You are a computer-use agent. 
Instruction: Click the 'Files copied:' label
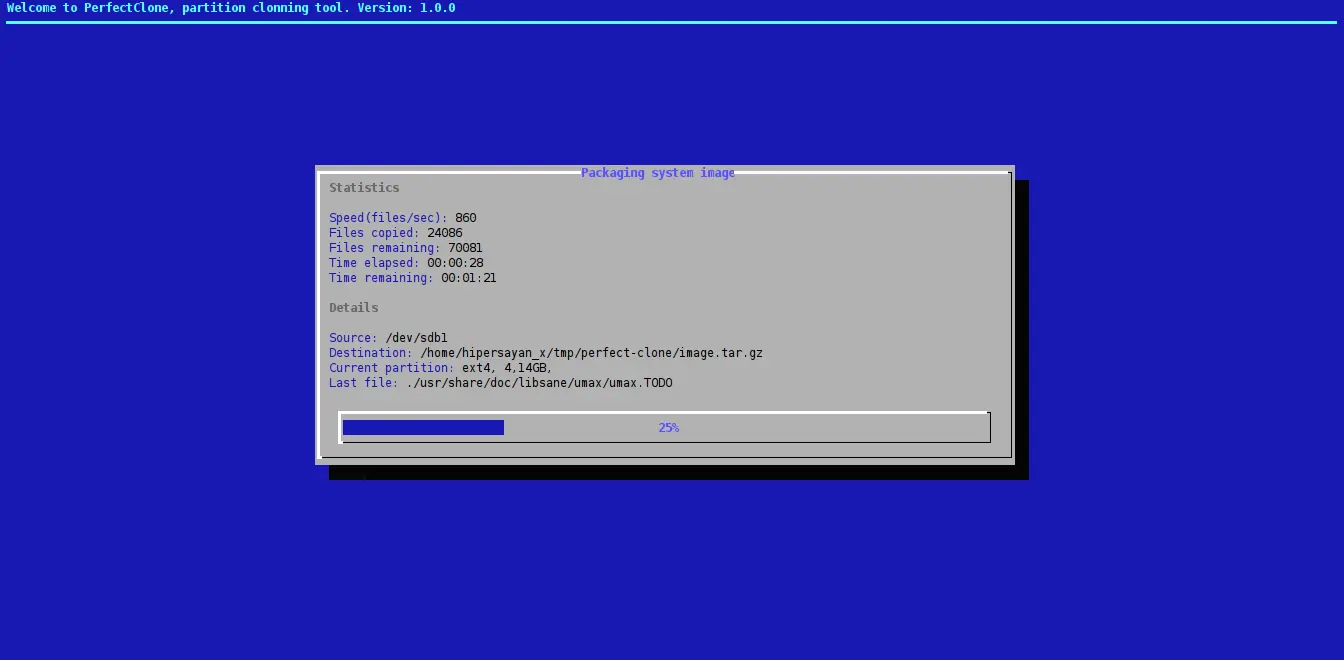pyautogui.click(x=375, y=233)
